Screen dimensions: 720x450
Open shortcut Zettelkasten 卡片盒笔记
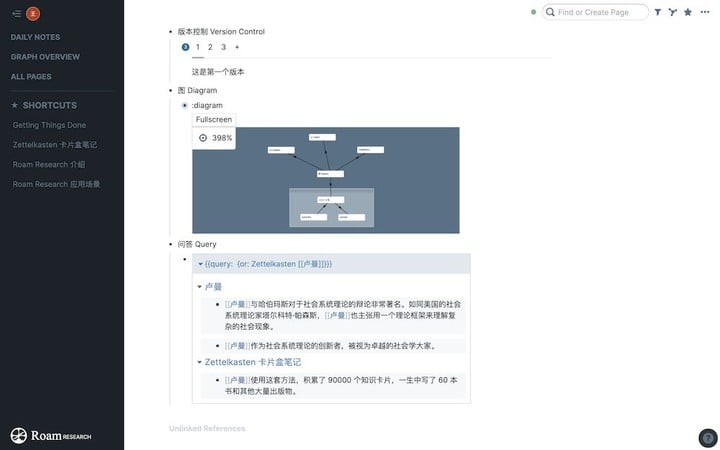tap(55, 145)
